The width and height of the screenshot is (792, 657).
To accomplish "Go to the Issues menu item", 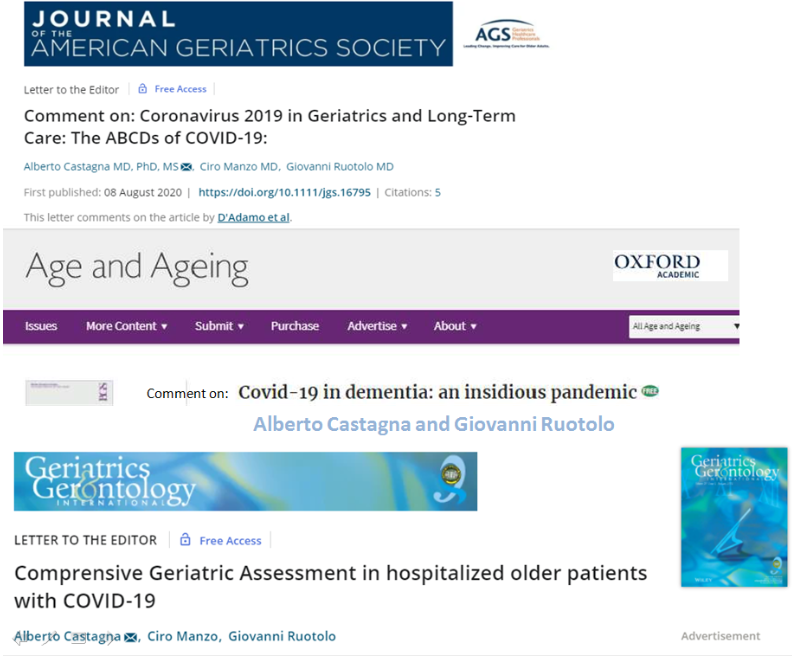I will tap(41, 326).
